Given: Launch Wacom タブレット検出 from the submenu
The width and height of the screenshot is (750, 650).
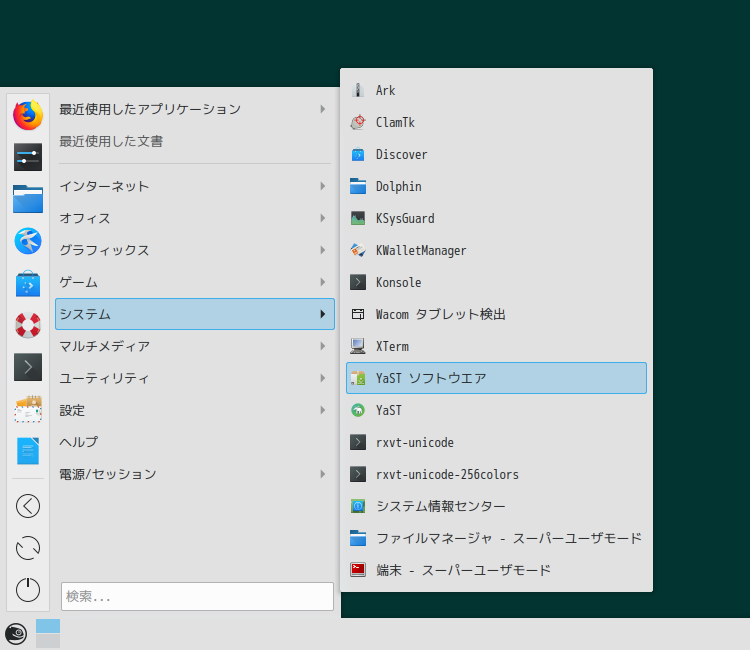Looking at the screenshot, I should [x=496, y=314].
